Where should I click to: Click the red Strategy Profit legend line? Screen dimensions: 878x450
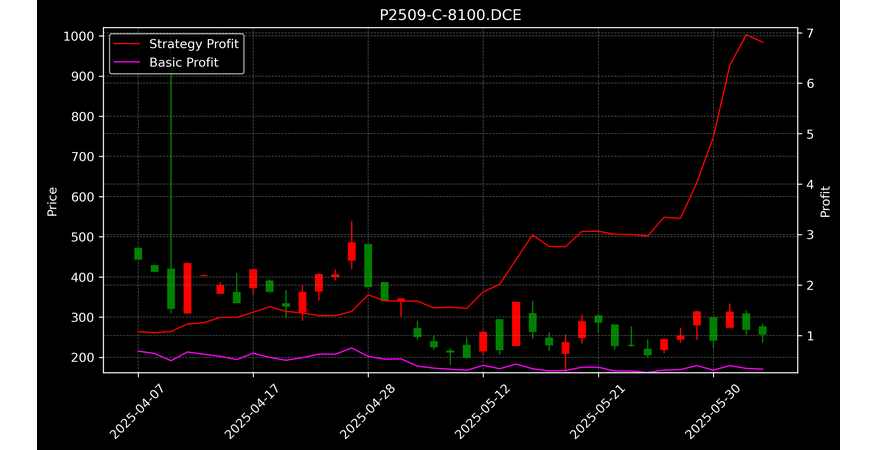point(127,44)
